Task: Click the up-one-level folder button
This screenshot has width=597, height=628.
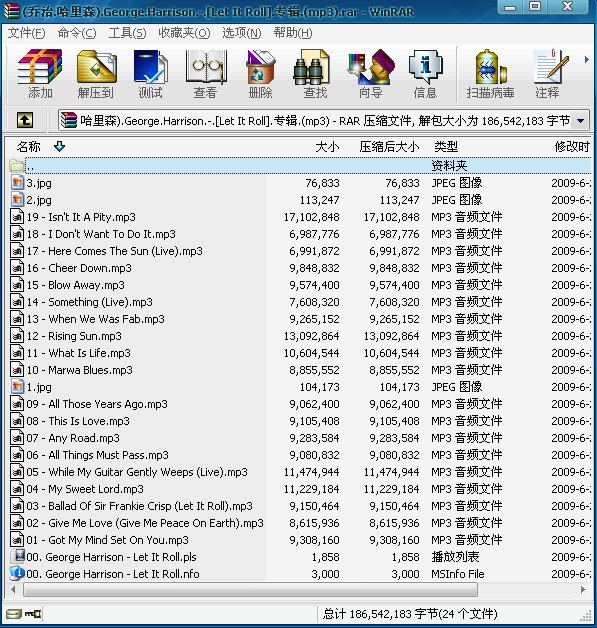Action: [25, 120]
